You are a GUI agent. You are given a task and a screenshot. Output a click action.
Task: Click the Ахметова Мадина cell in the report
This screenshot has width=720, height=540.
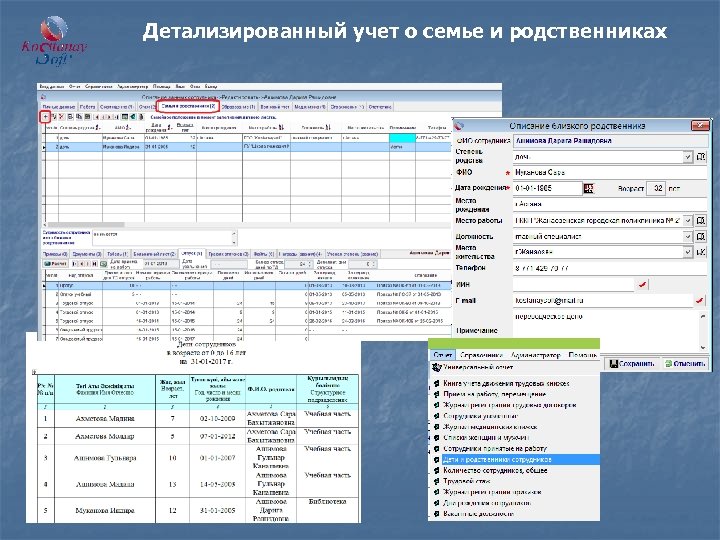click(x=105, y=418)
